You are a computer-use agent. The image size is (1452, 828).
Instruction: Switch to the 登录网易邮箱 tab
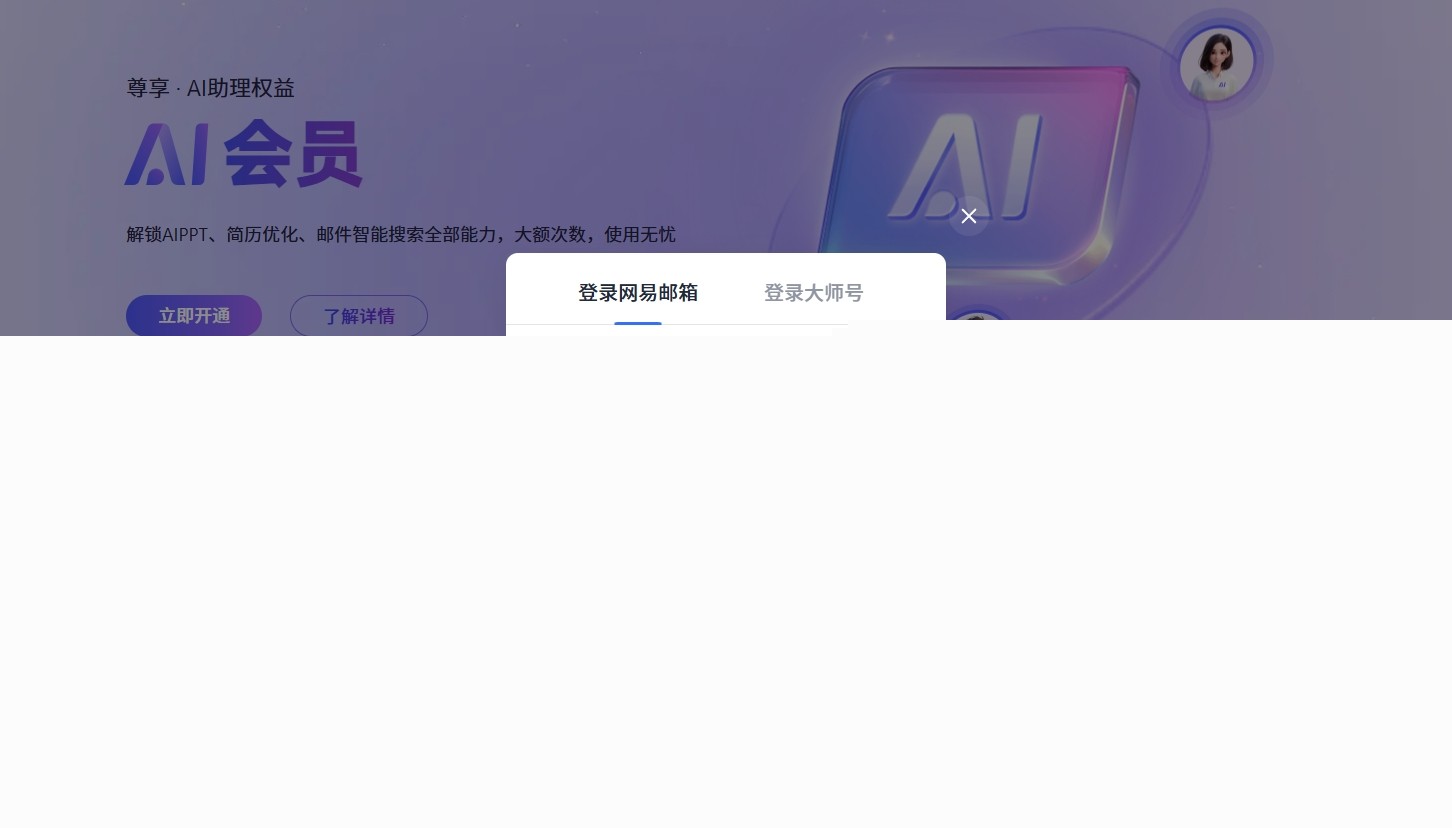(x=638, y=293)
